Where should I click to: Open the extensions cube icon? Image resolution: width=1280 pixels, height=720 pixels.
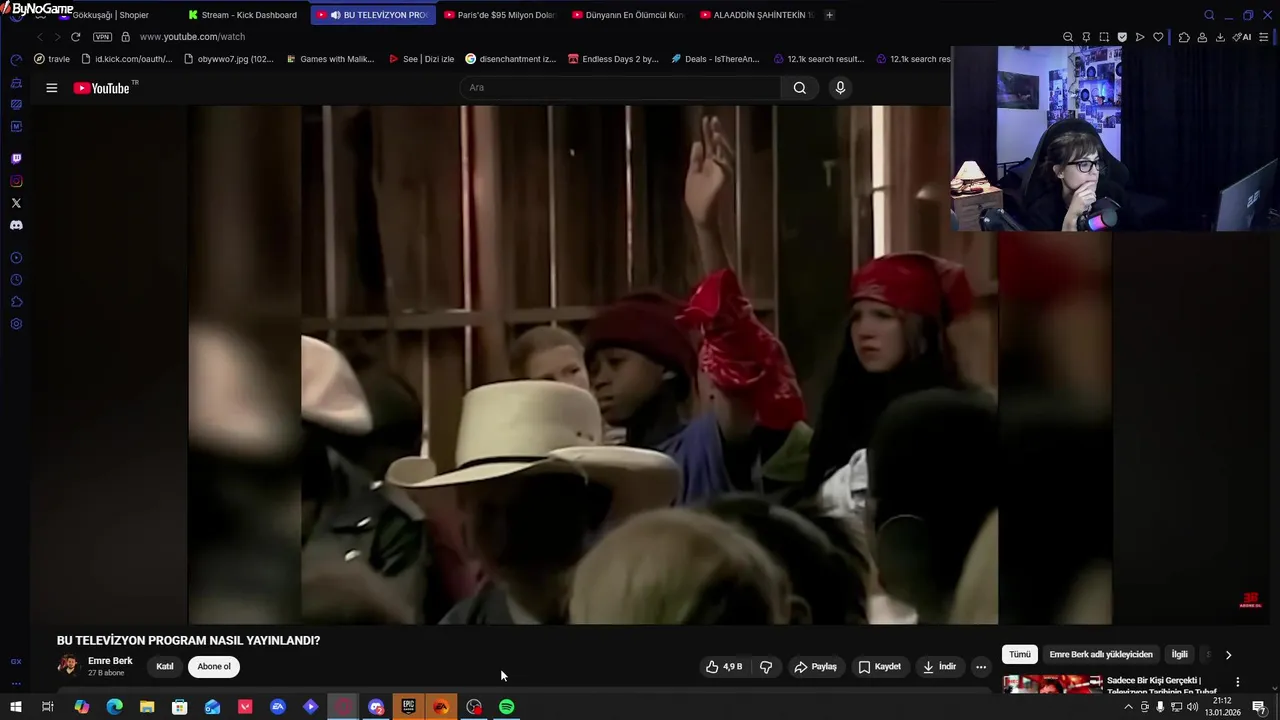coord(1184,37)
